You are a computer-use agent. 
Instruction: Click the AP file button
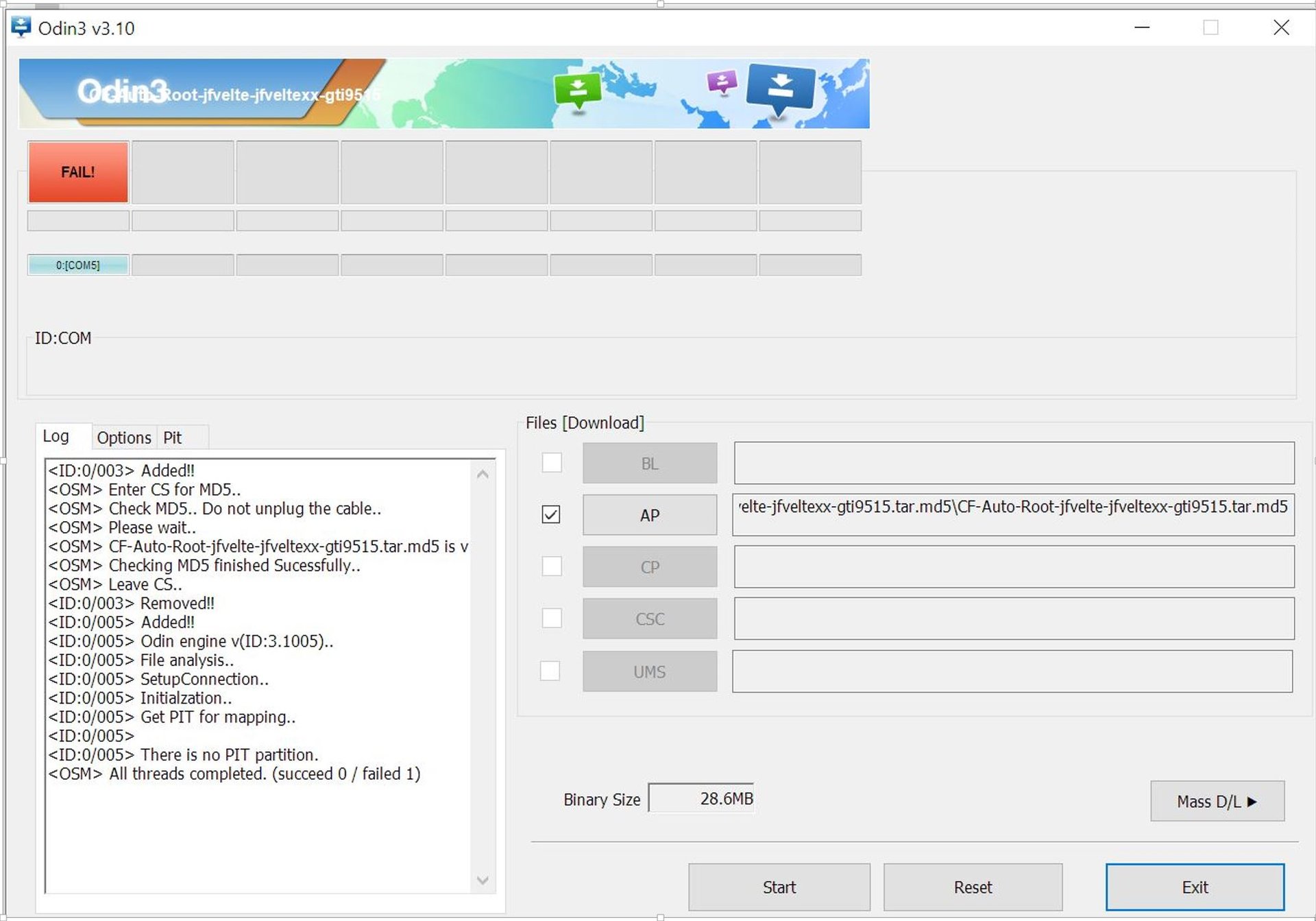point(650,515)
